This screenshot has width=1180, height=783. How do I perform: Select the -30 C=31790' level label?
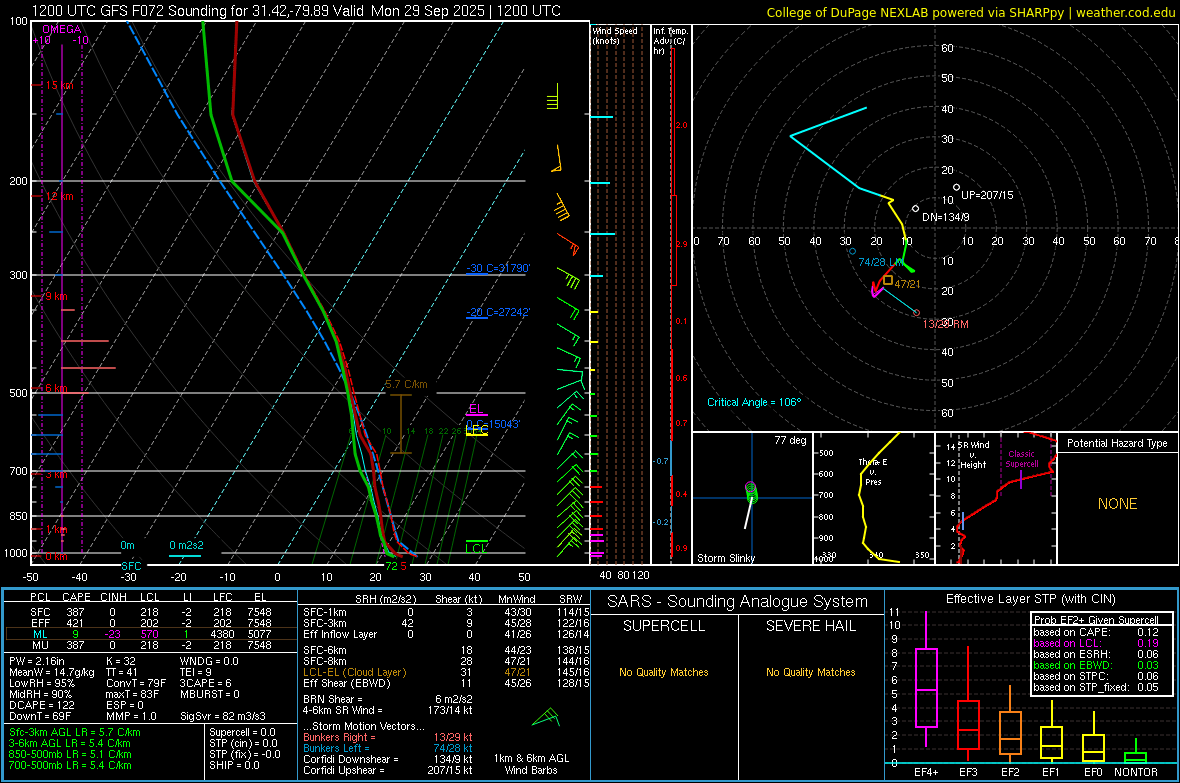tap(498, 268)
